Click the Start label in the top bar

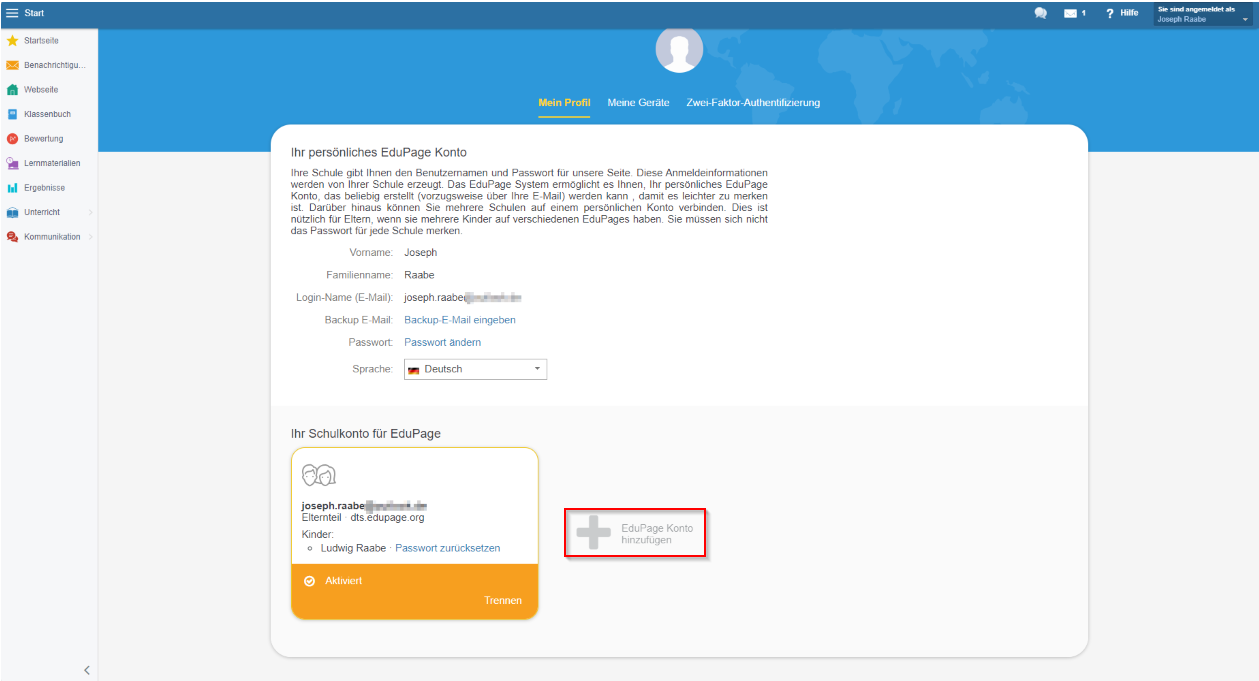(34, 13)
